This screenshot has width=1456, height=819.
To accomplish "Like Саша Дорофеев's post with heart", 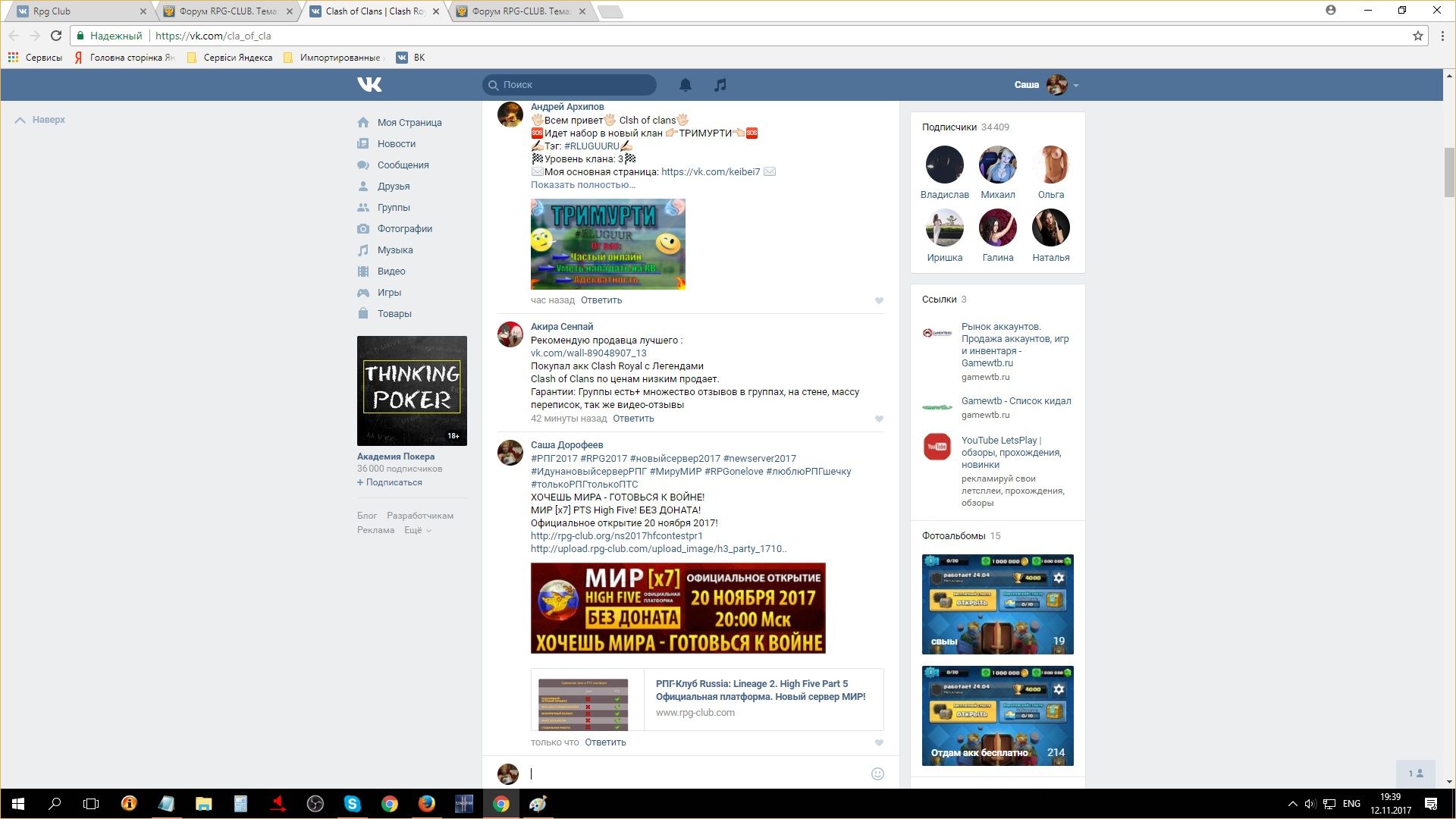I will click(x=879, y=743).
